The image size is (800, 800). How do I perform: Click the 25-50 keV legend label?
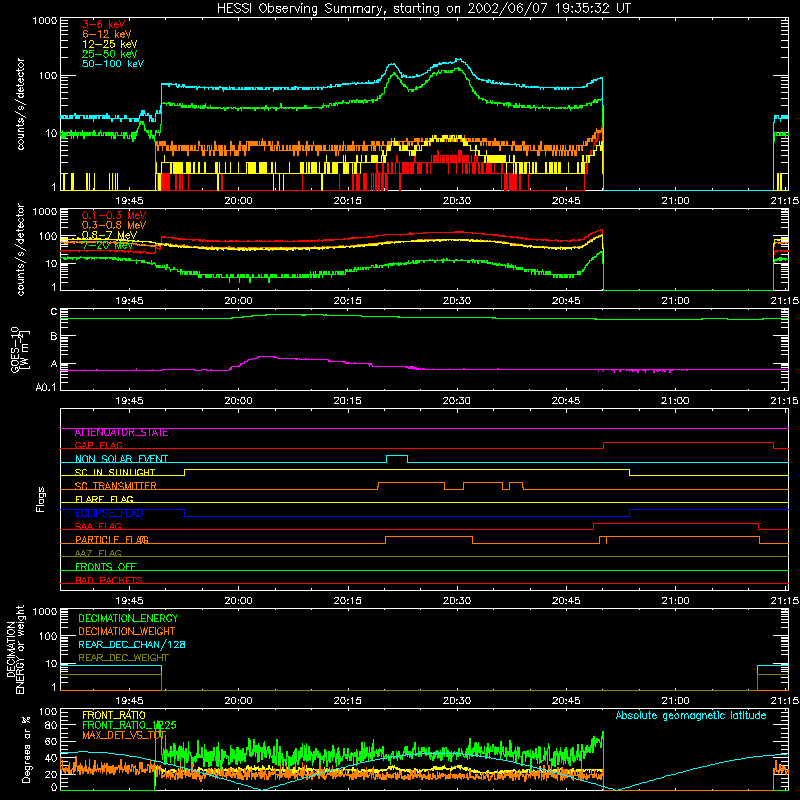coord(110,54)
